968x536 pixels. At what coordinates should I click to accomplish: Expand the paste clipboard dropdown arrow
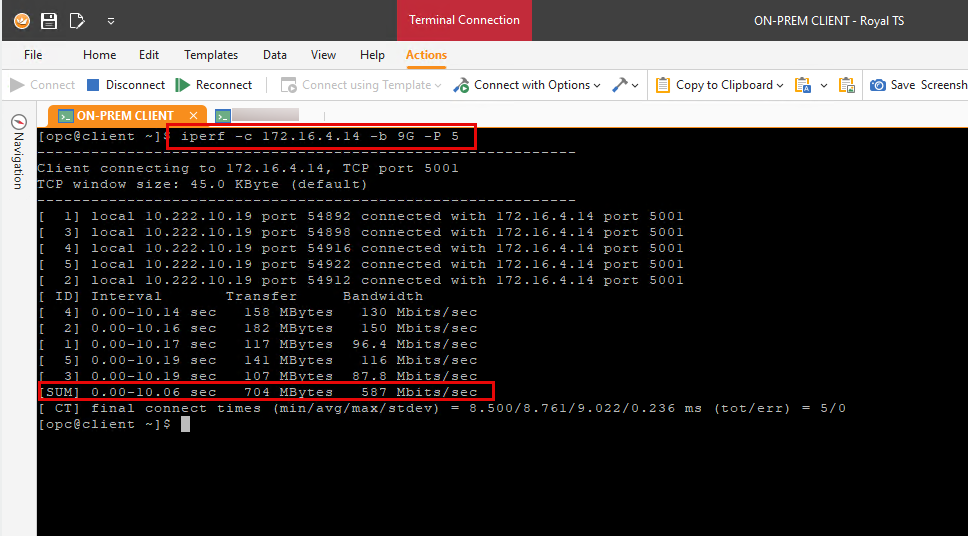pyautogui.click(x=824, y=85)
